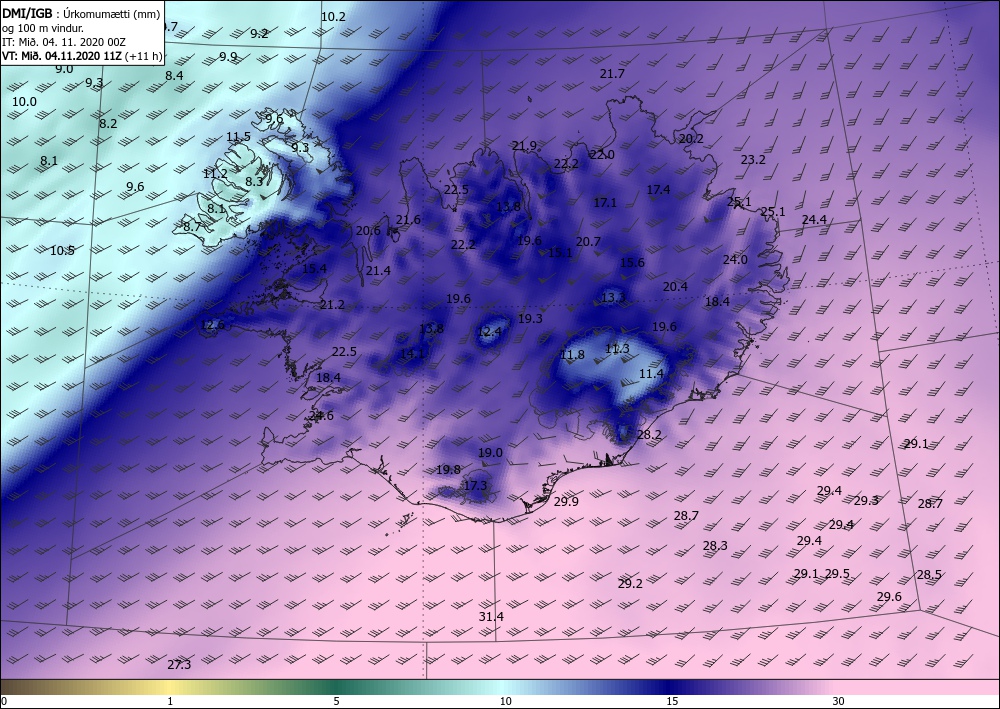Click the color scale label 5
Image resolution: width=1000 pixels, height=709 pixels.
coord(336,701)
